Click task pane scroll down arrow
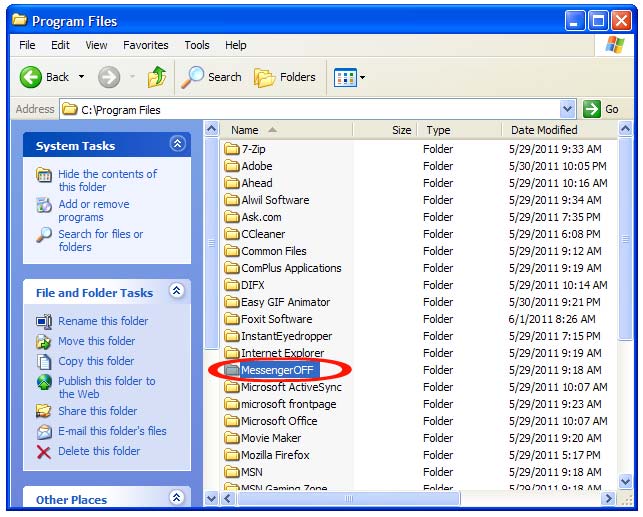Image resolution: width=643 pixels, height=517 pixels. (x=211, y=499)
